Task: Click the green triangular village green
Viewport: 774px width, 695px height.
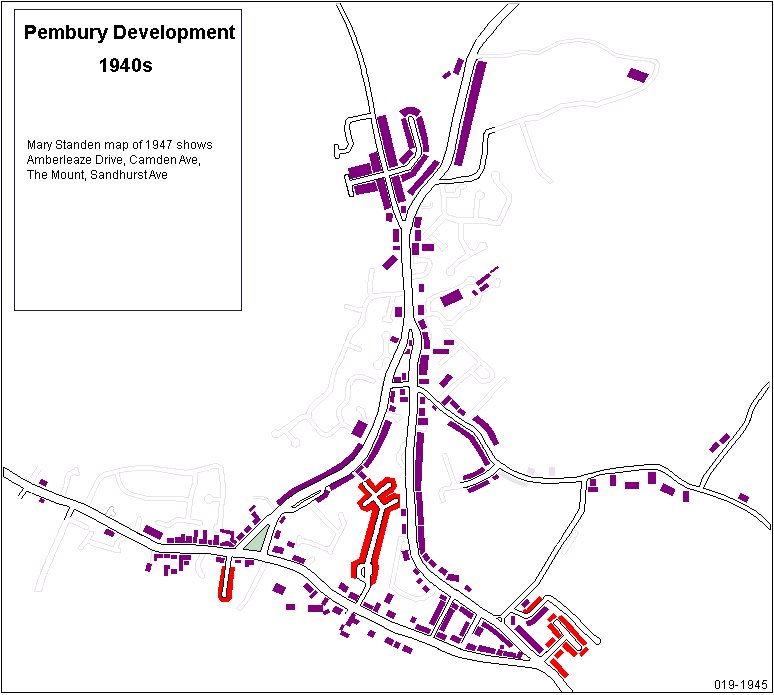Action: [x=258, y=539]
